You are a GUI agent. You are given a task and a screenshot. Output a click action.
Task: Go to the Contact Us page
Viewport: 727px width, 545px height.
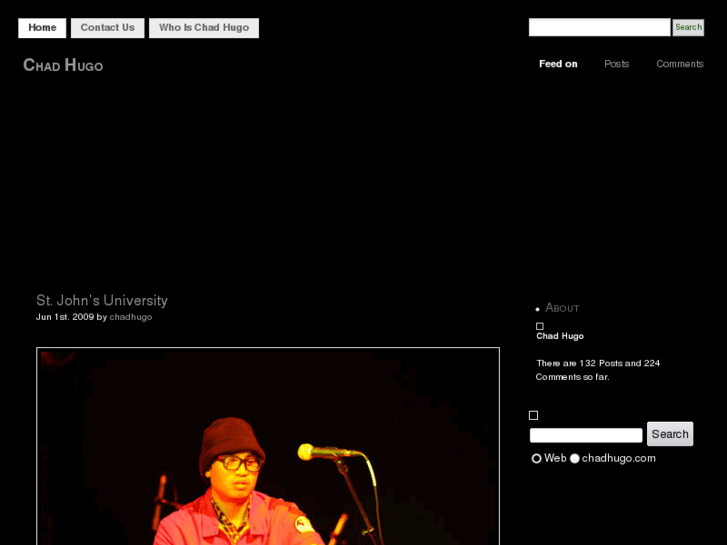click(x=107, y=28)
